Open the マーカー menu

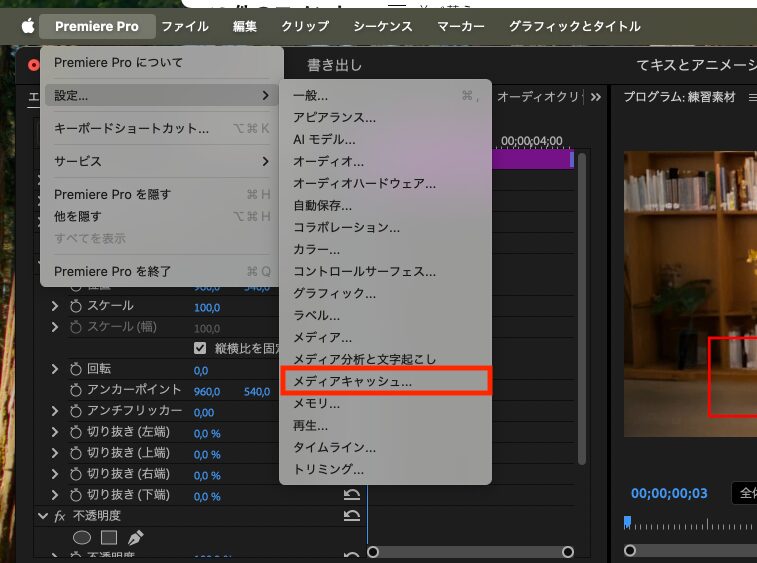coord(461,26)
